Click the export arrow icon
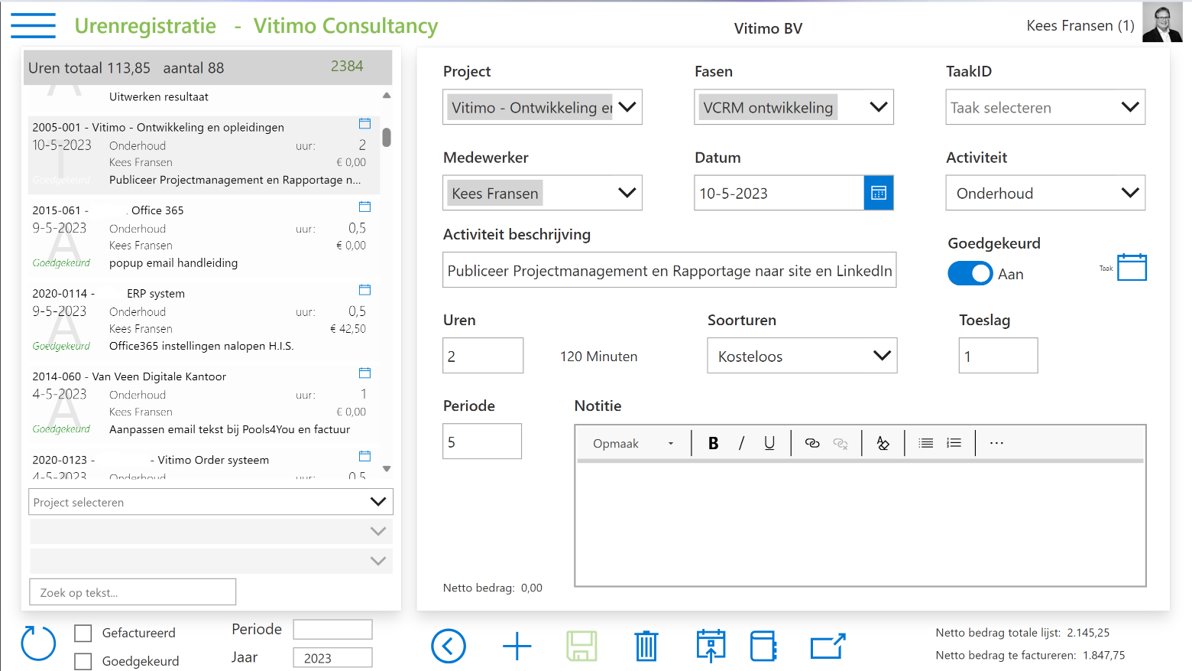Image resolution: width=1192 pixels, height=671 pixels. click(828, 646)
